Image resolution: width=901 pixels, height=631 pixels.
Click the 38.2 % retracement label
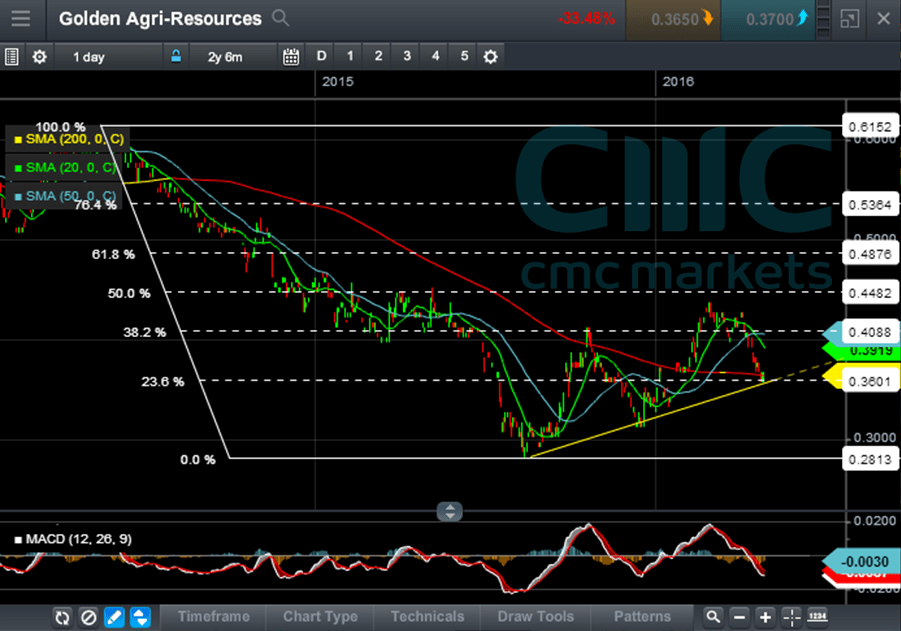(x=144, y=332)
